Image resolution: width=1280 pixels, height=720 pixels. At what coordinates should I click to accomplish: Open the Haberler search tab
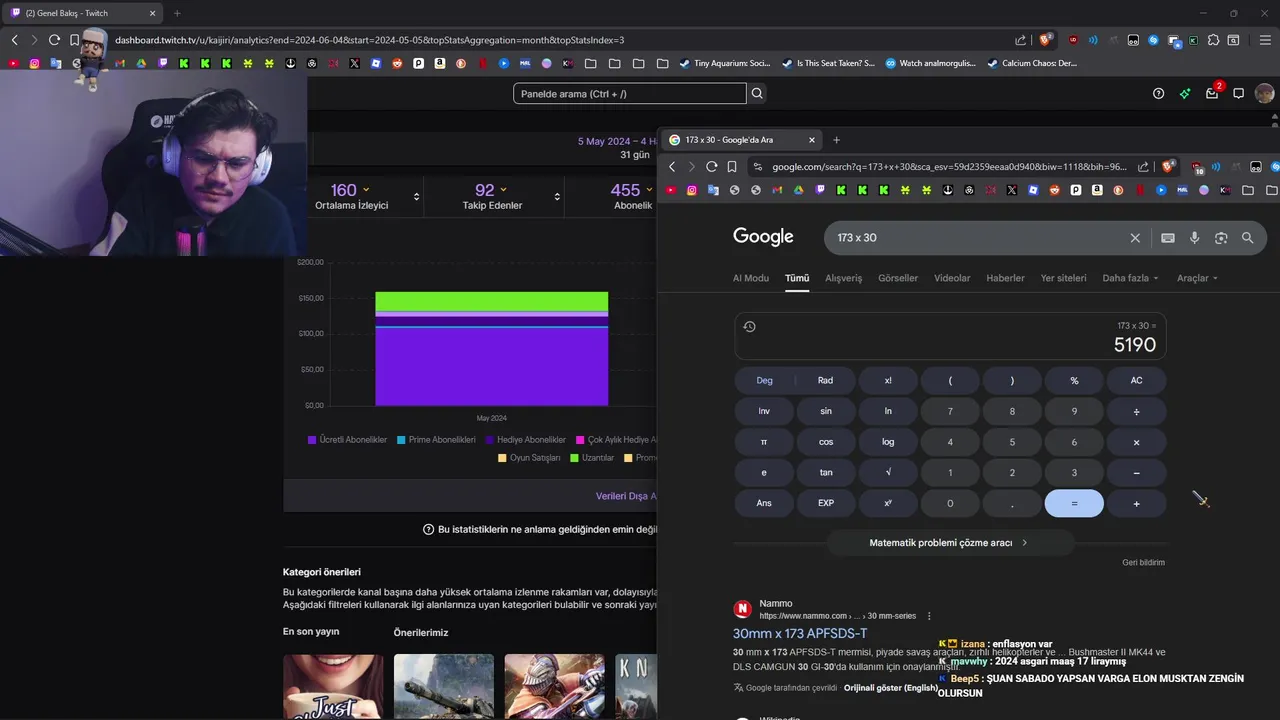(1005, 278)
